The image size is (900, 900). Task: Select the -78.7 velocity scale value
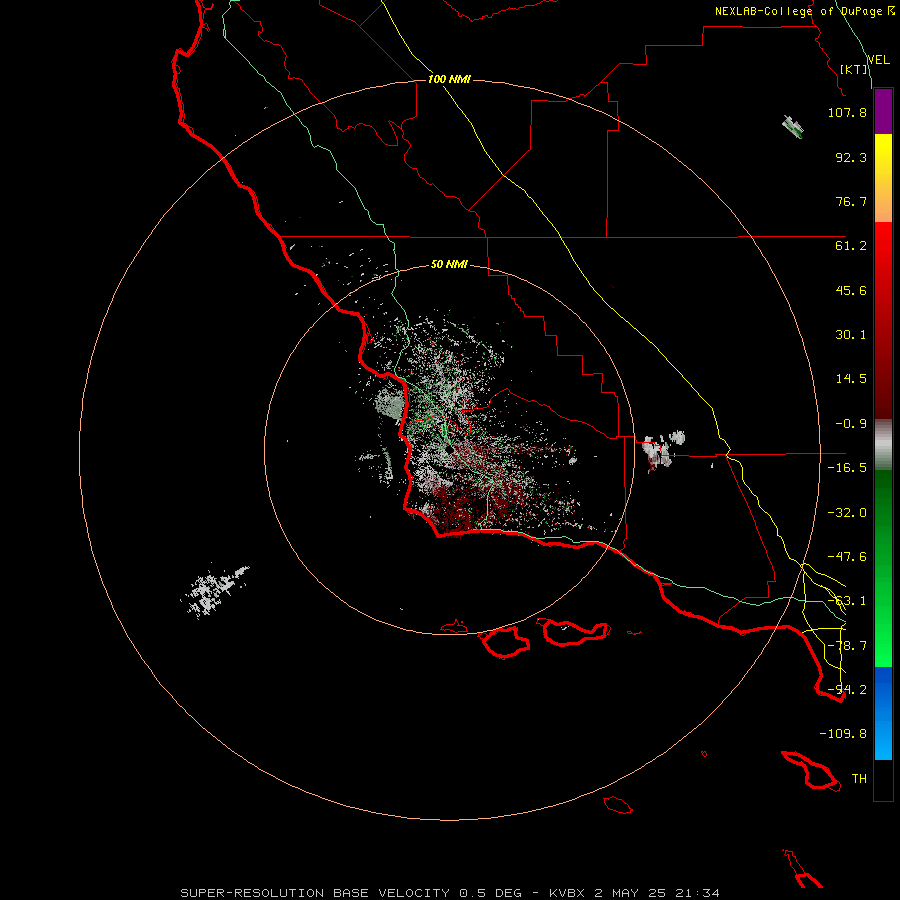click(x=847, y=646)
